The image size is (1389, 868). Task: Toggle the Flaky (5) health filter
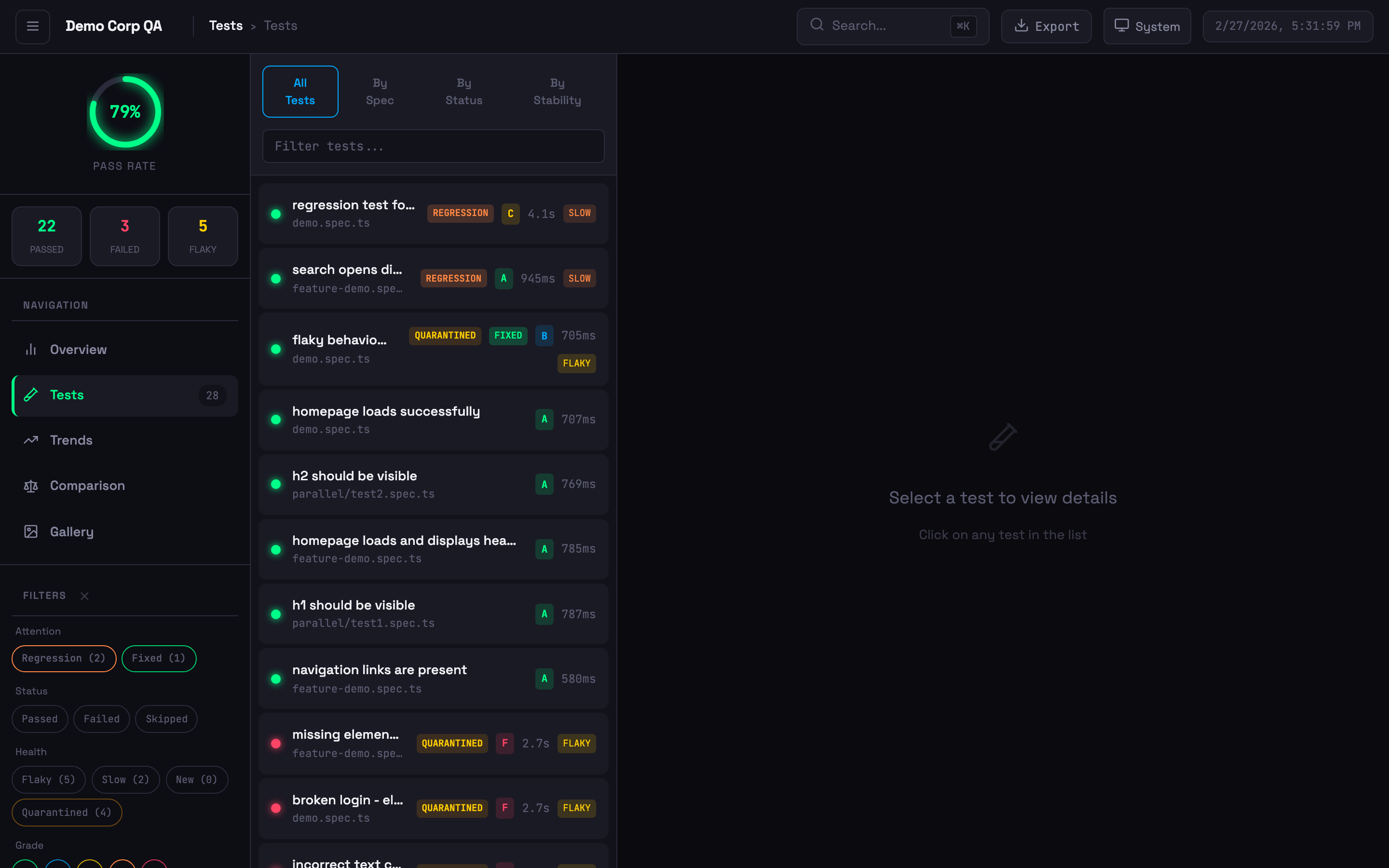(48, 780)
